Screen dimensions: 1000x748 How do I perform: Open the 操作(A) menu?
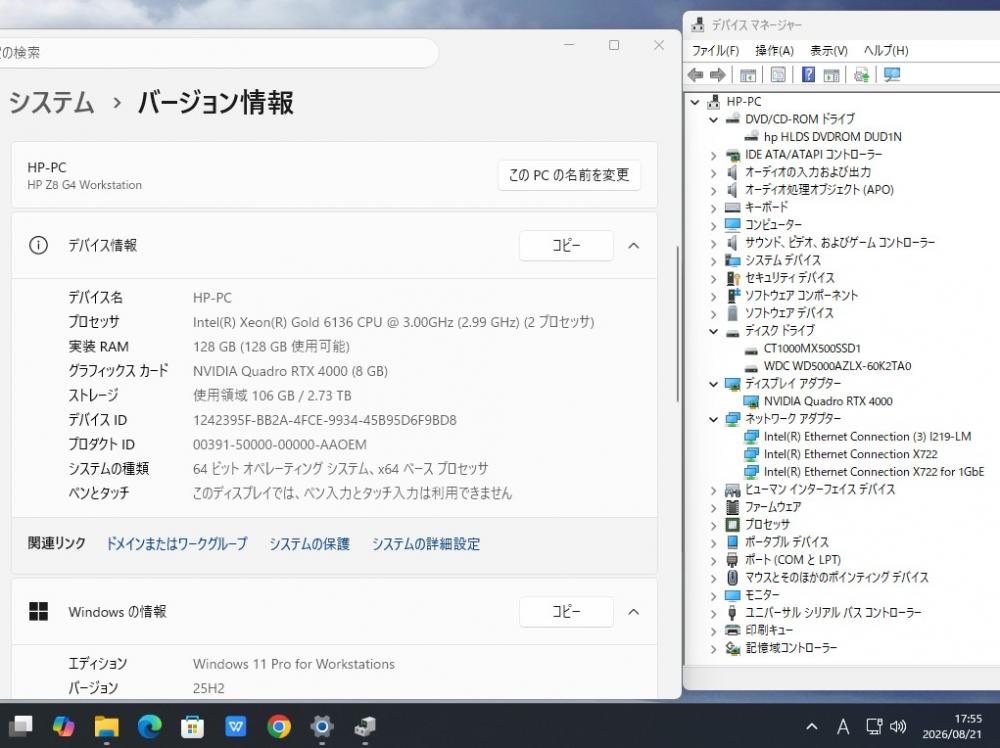pyautogui.click(x=774, y=50)
